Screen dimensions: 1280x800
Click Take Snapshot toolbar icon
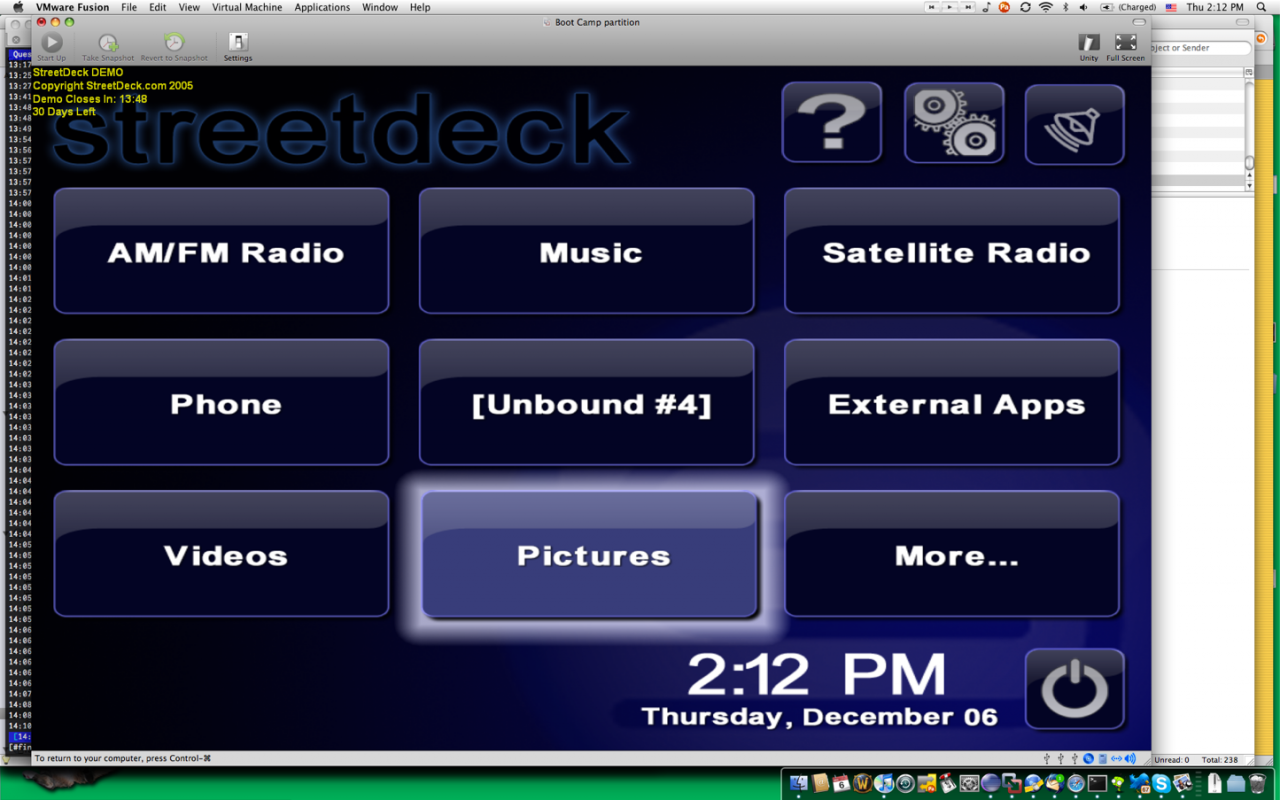point(108,46)
